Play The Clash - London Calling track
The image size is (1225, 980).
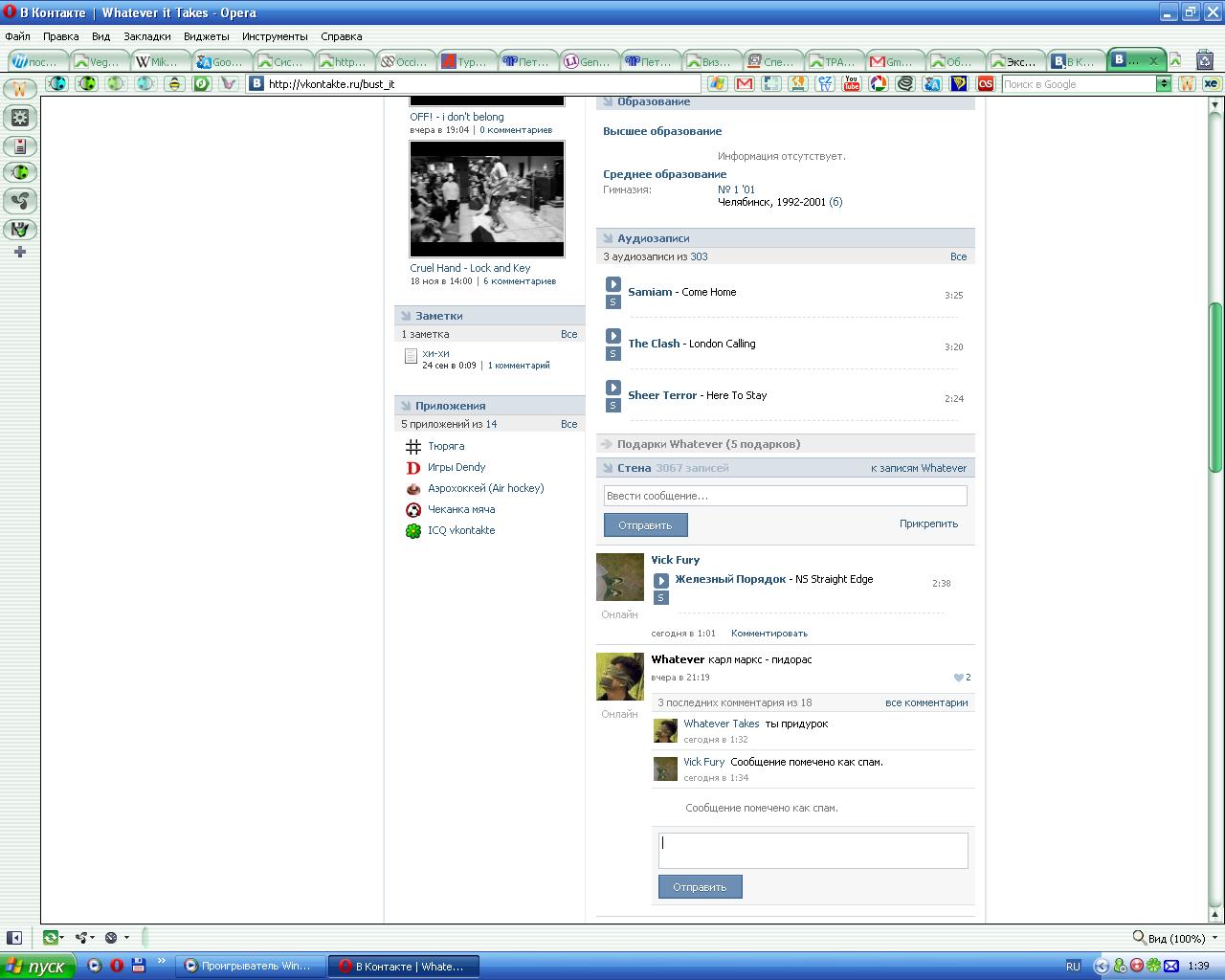click(613, 336)
